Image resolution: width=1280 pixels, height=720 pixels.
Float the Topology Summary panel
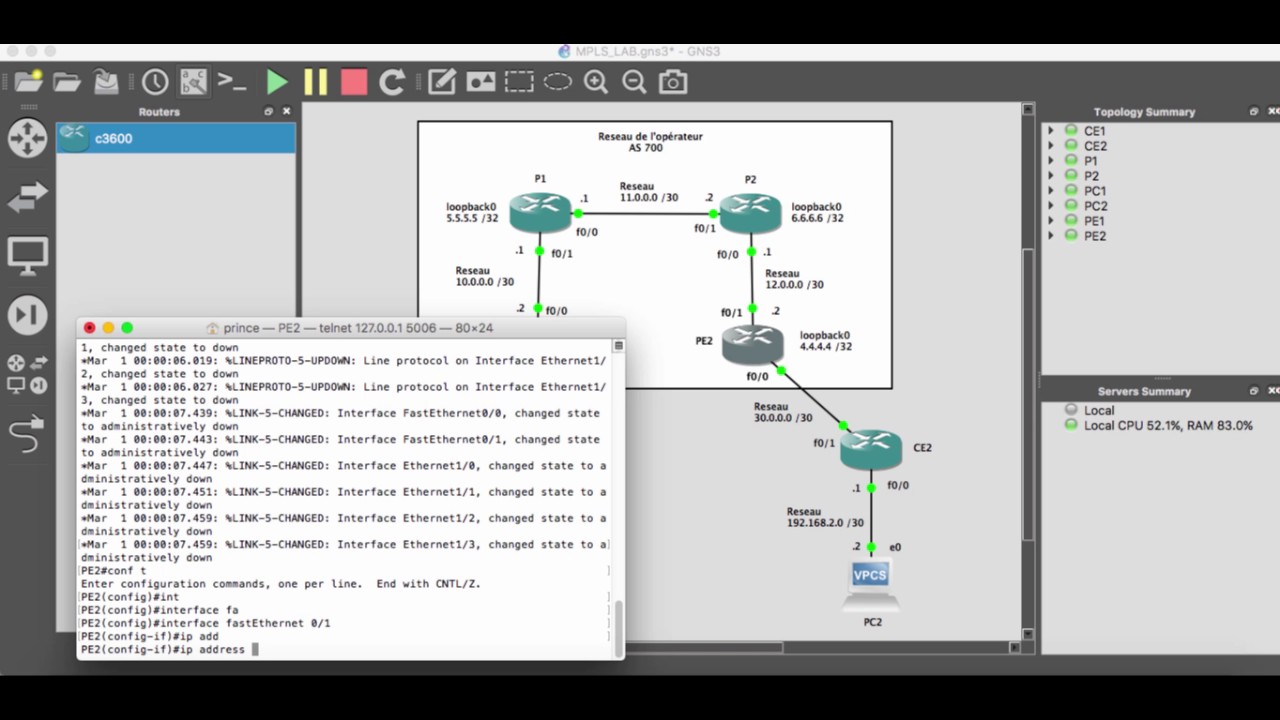tap(1254, 112)
